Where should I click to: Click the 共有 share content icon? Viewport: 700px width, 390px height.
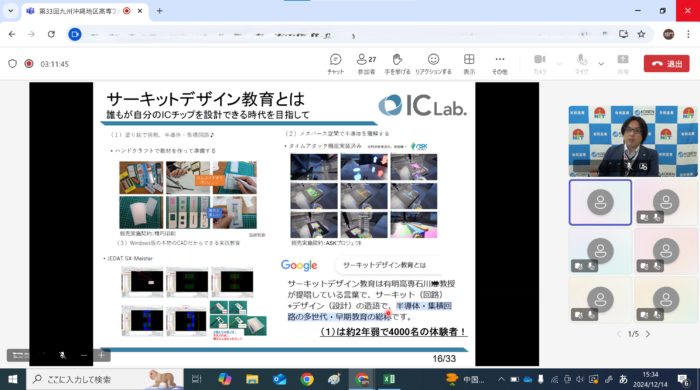tap(623, 64)
